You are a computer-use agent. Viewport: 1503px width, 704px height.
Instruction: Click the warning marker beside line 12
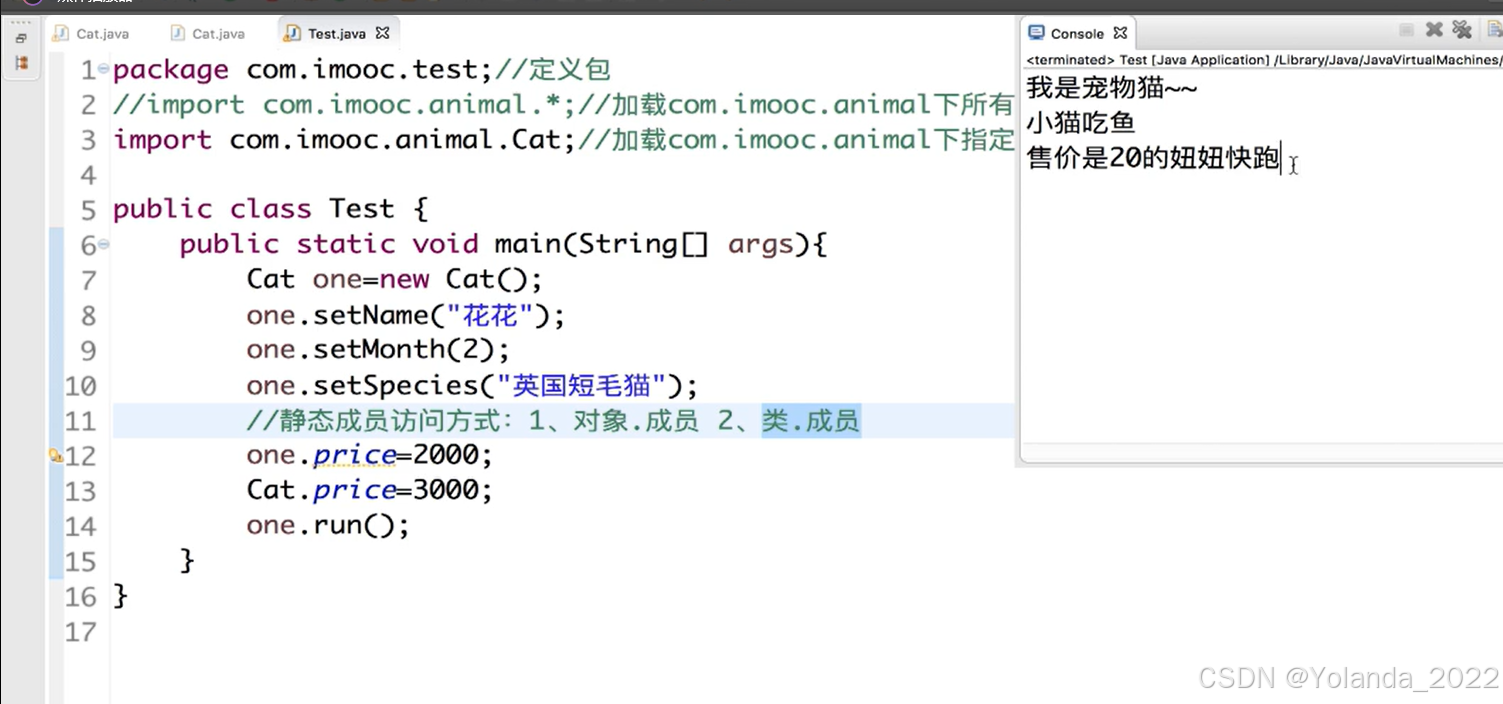[56, 455]
